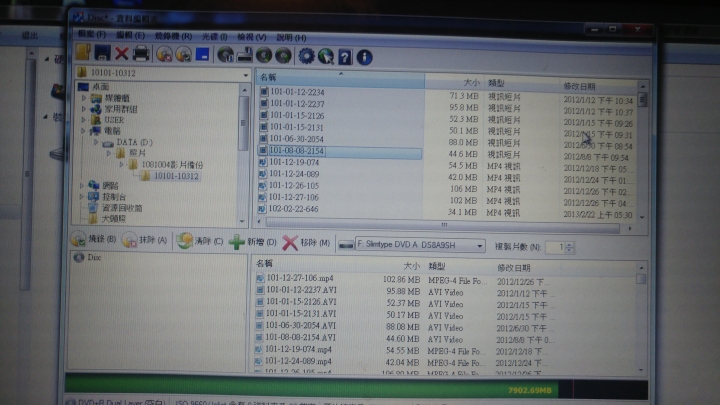
Task: Click the 新增 (D) add button
Action: point(253,242)
